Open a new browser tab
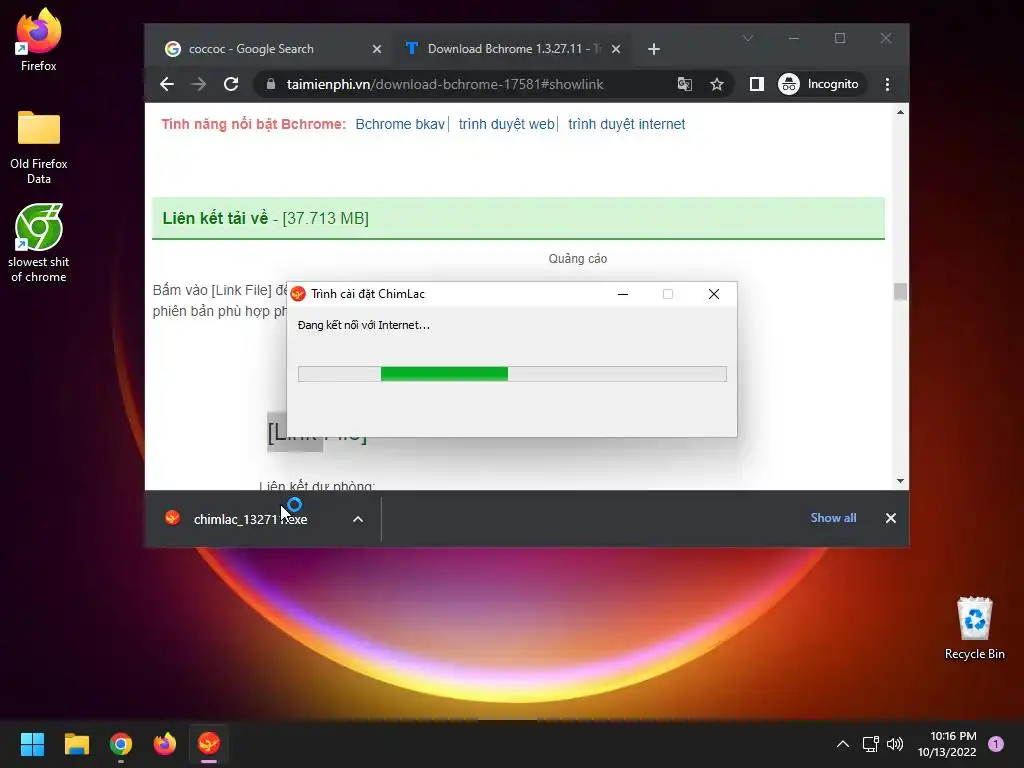The height and width of the screenshot is (768, 1024). (654, 49)
